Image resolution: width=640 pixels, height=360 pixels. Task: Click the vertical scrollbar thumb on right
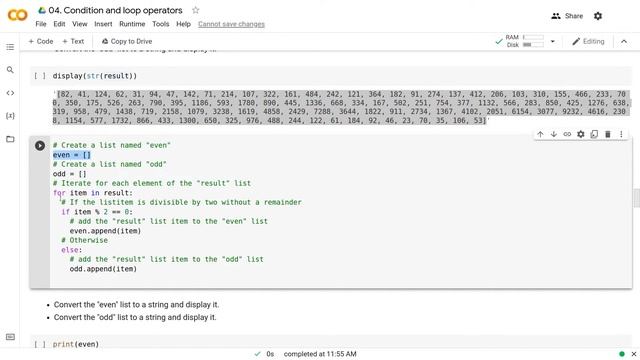coord(636,198)
